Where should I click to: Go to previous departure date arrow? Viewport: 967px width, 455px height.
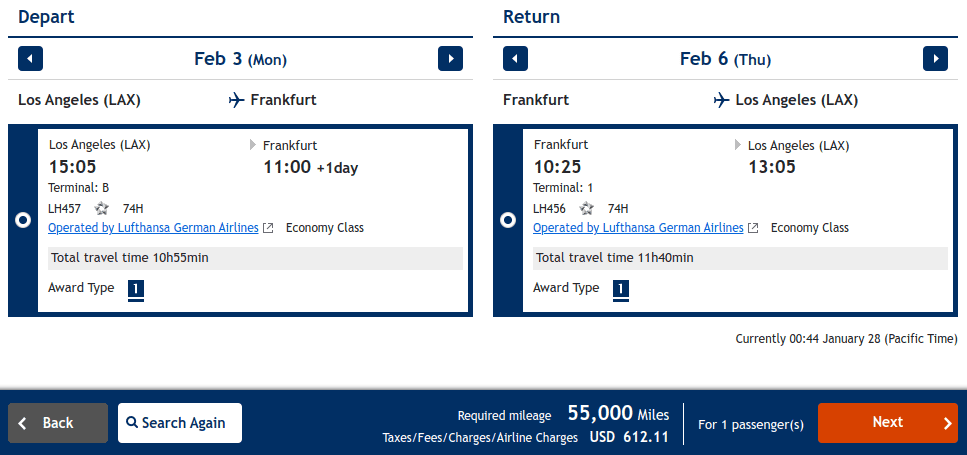coord(31,59)
